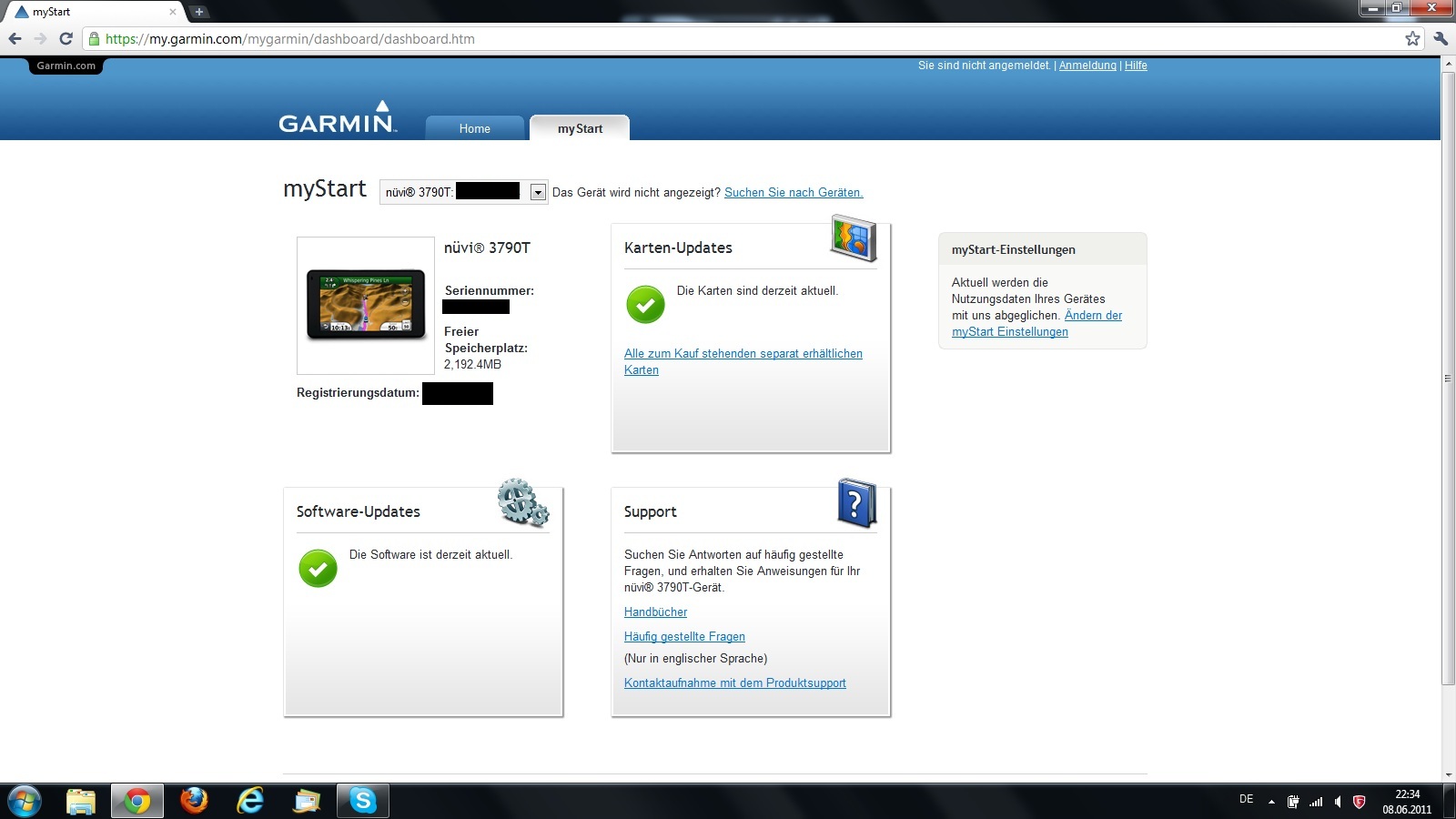This screenshot has height=819, width=1456.
Task: Expand the nüvi 3790T device dropdown
Action: pyautogui.click(x=538, y=192)
